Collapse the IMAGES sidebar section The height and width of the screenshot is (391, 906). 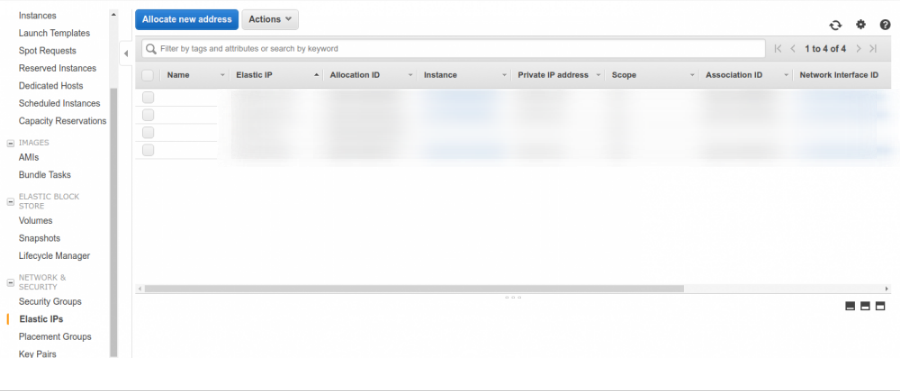(x=10, y=143)
